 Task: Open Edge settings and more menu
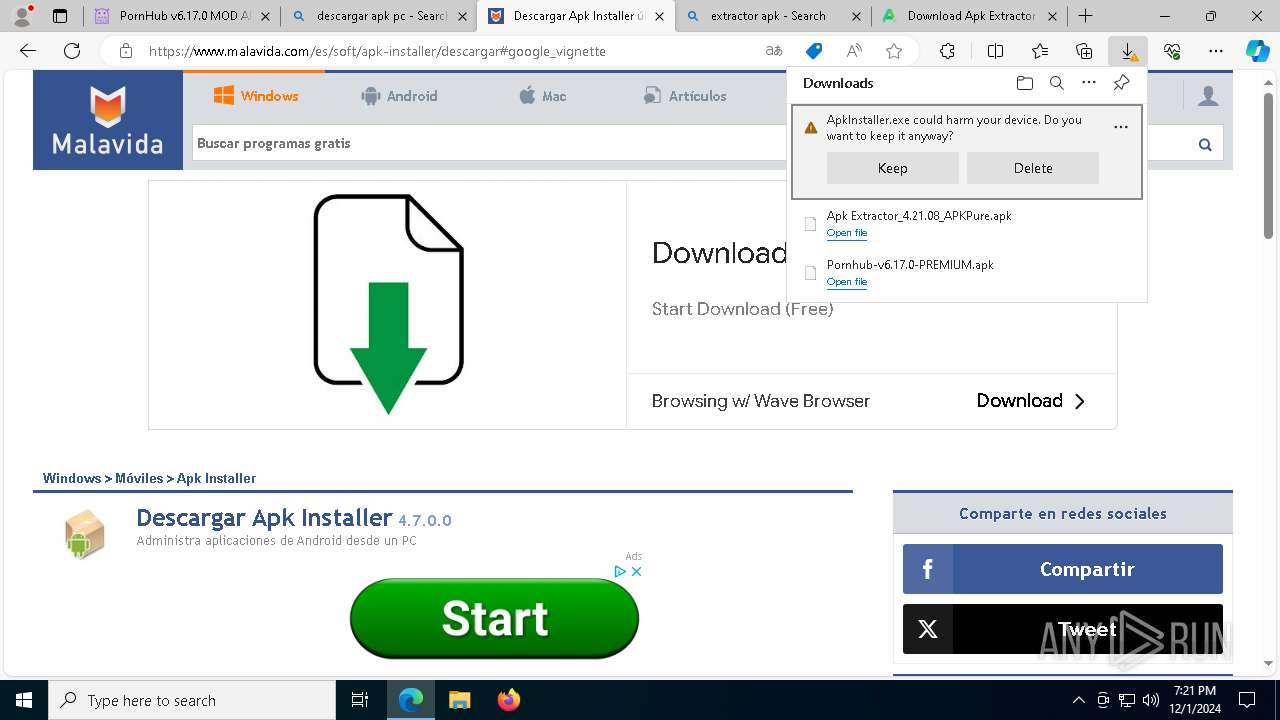tap(1216, 51)
